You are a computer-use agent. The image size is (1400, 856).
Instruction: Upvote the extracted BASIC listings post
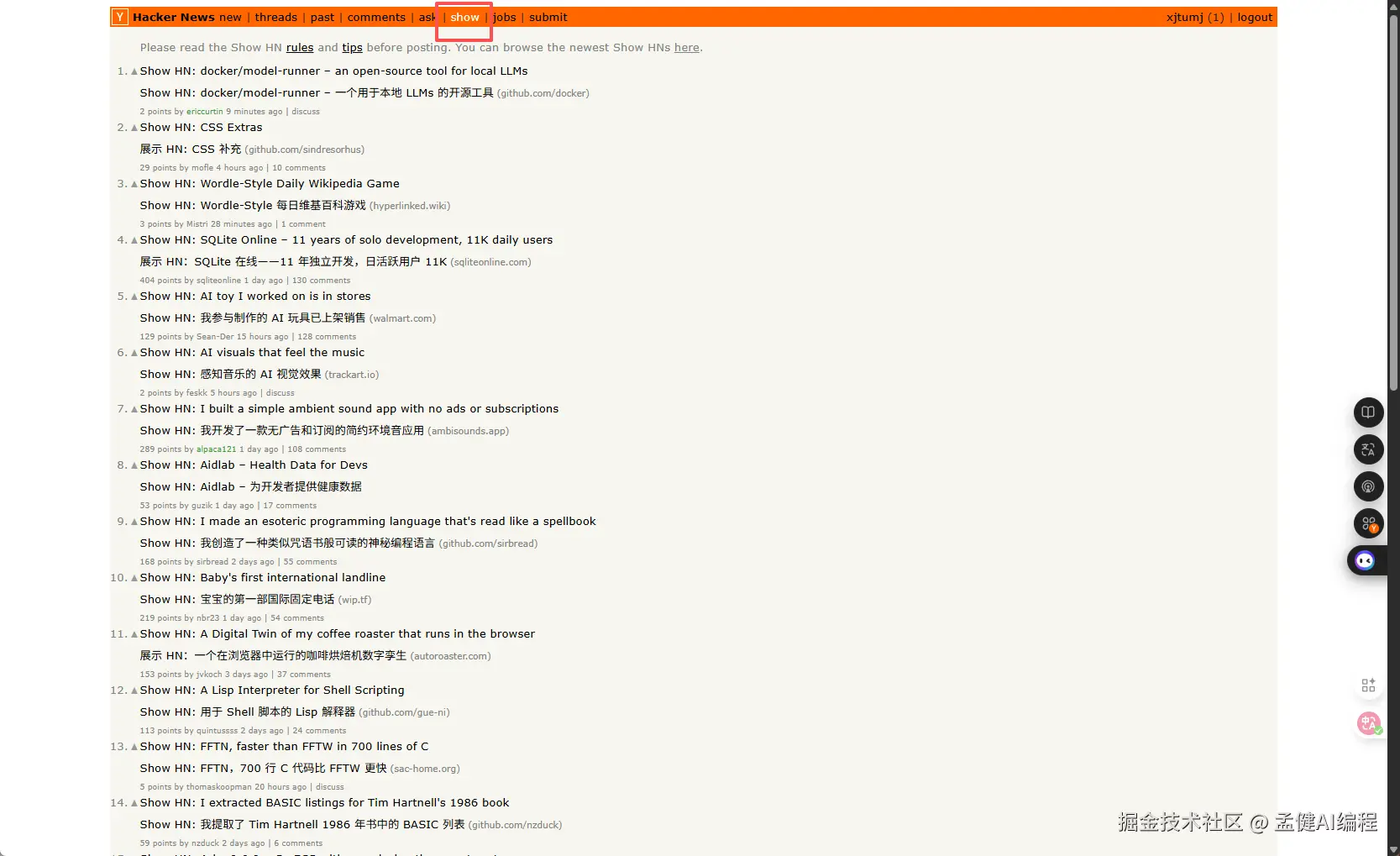pos(134,804)
